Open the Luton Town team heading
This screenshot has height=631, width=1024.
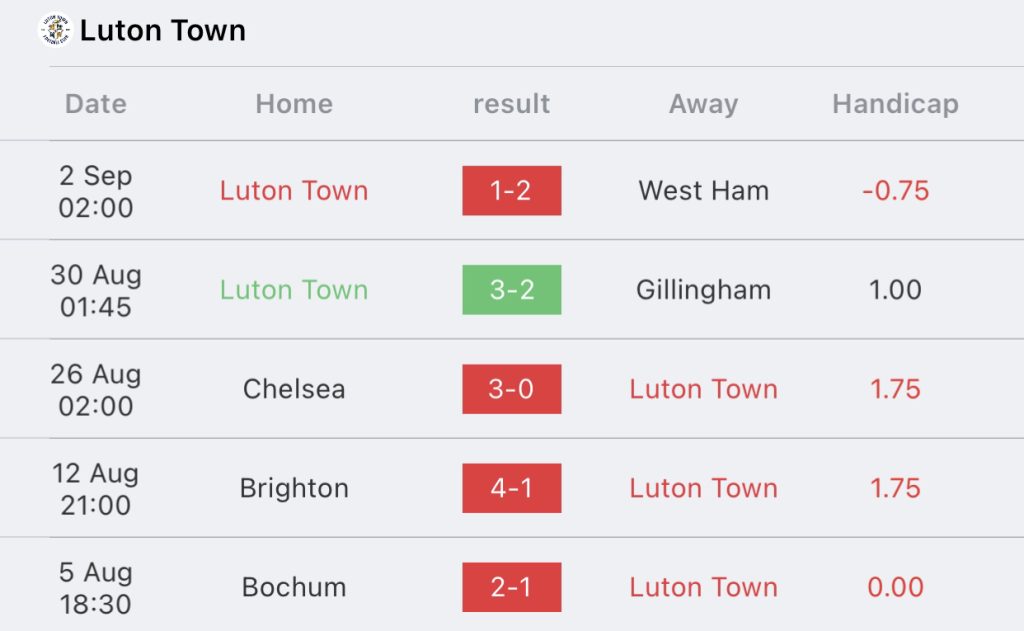163,31
